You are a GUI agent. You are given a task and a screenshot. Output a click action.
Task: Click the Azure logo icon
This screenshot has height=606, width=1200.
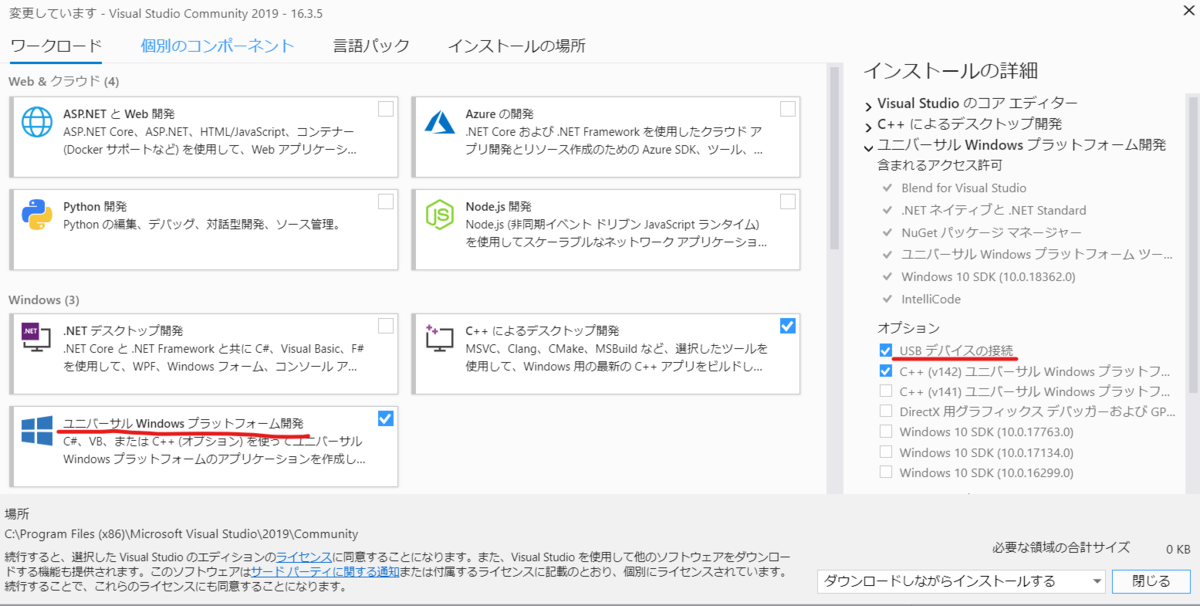[440, 123]
